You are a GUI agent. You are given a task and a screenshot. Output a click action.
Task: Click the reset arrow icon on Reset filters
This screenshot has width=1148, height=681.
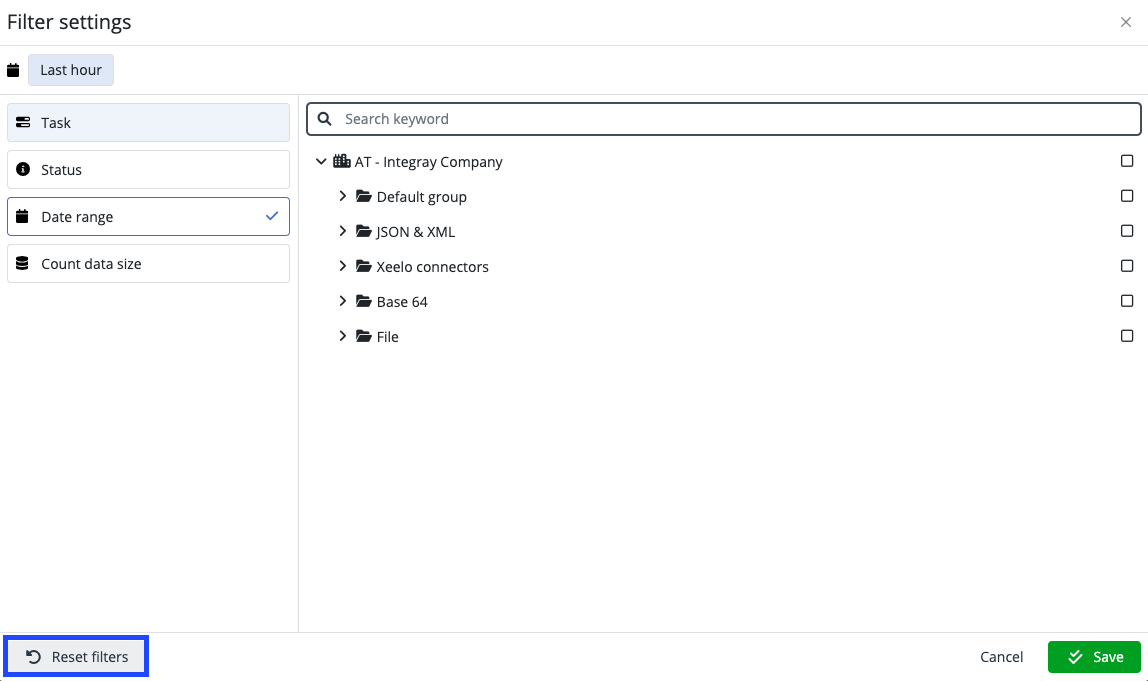coord(34,656)
